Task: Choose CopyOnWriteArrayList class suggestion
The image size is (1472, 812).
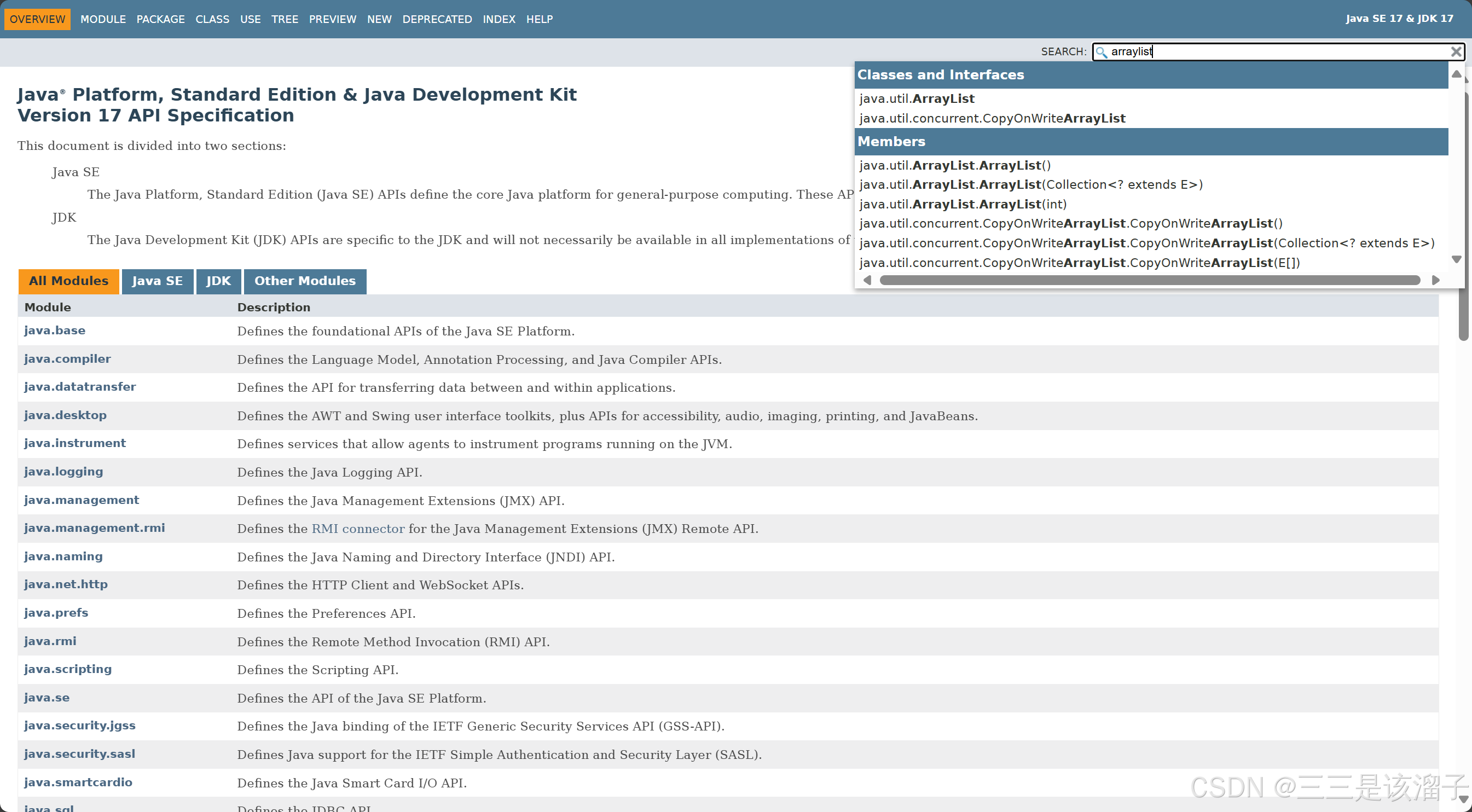Action: [x=992, y=118]
